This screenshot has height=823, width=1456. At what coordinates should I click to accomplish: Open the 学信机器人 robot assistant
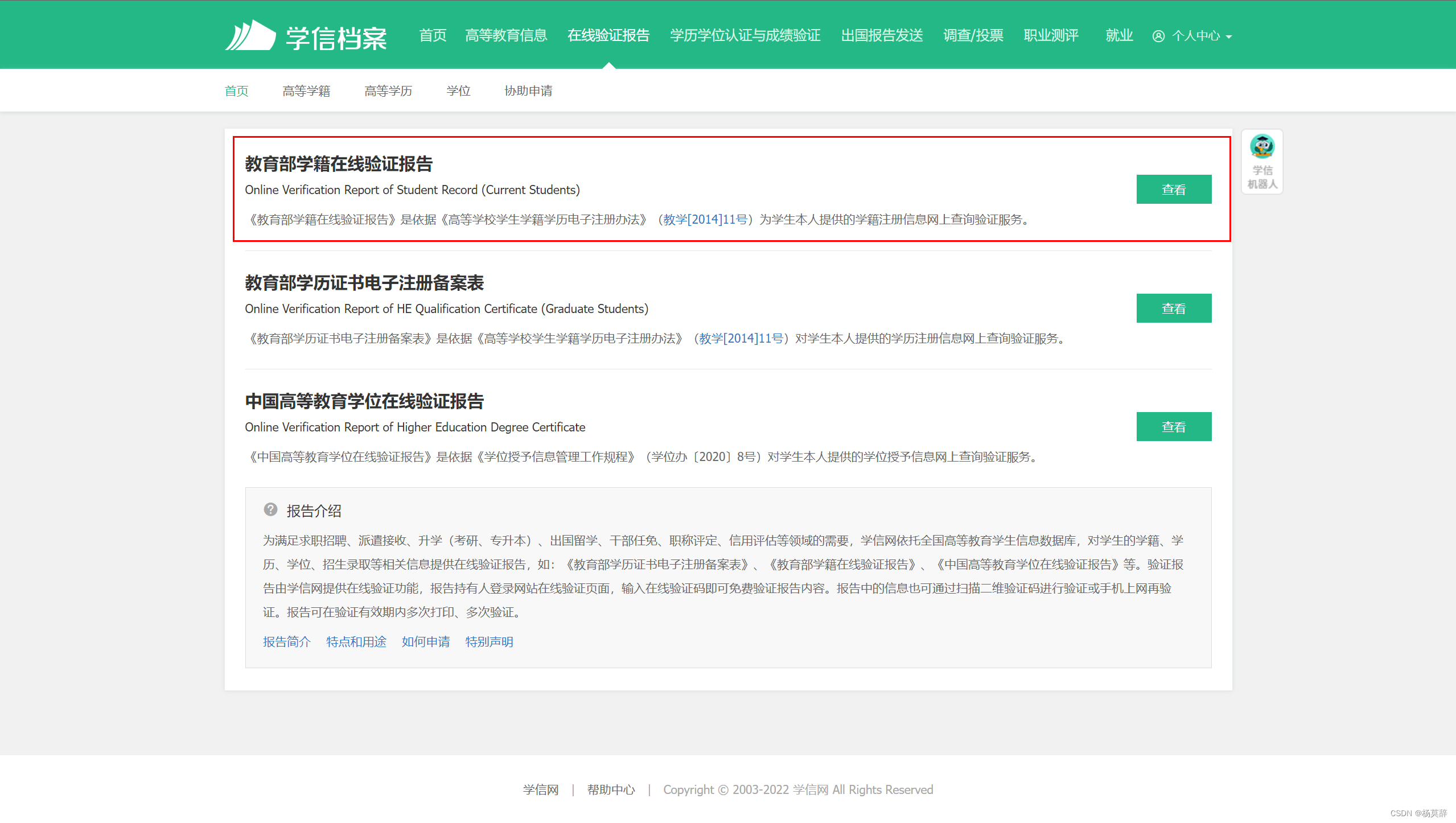(x=1262, y=162)
